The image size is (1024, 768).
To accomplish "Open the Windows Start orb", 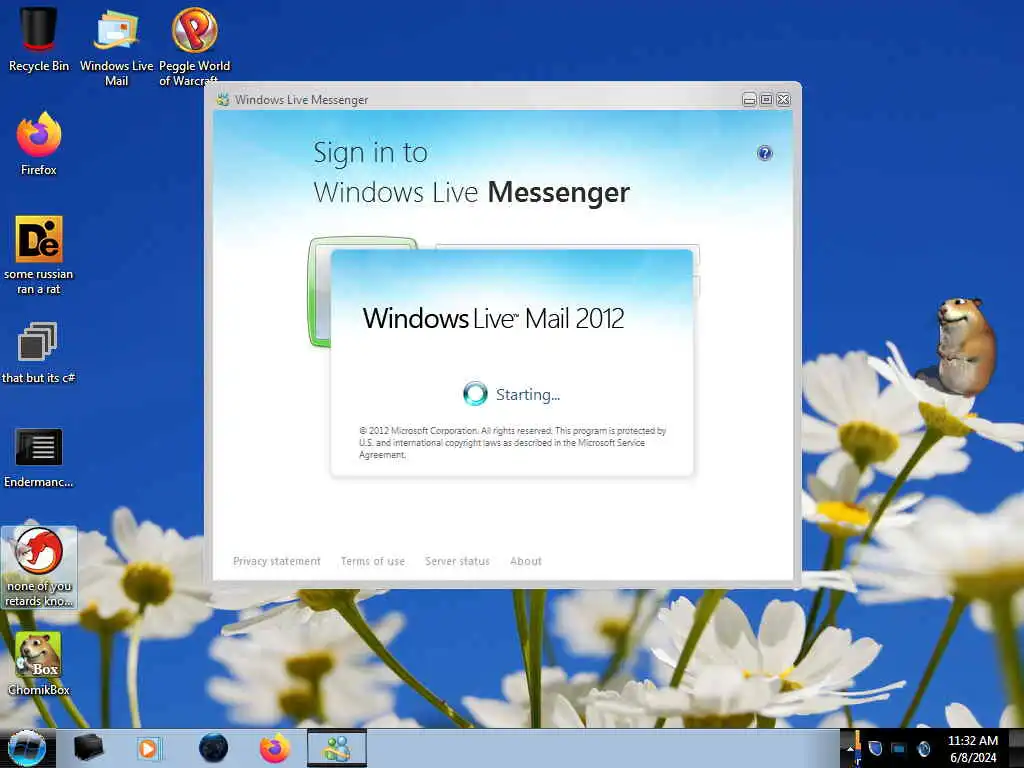I will point(27,748).
